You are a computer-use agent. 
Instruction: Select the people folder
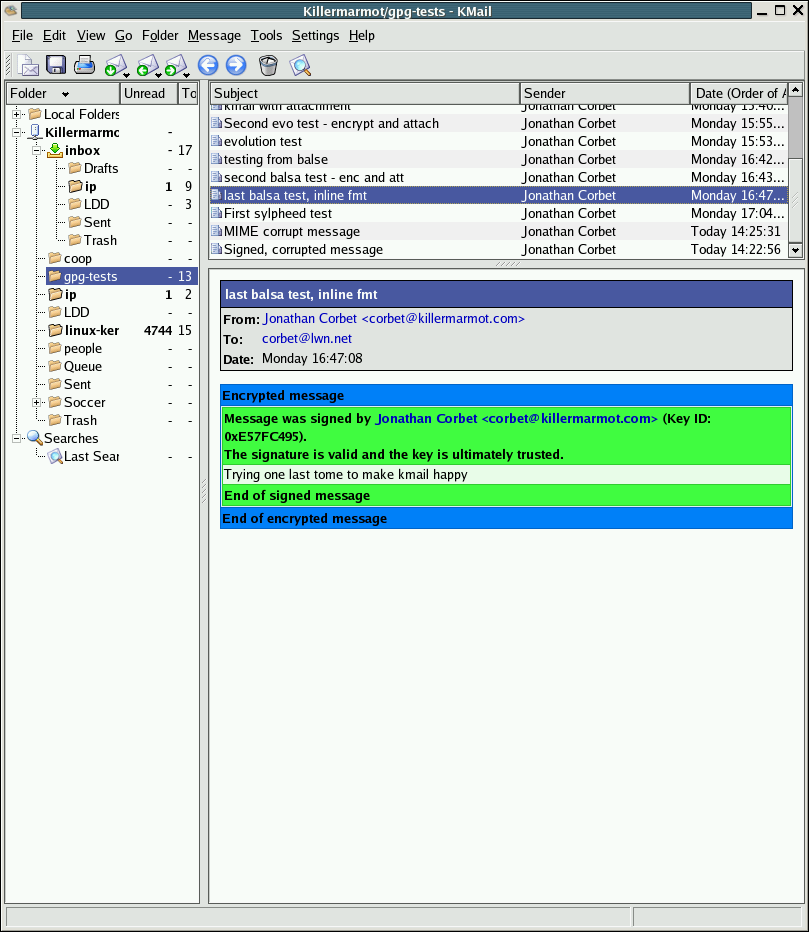pos(83,348)
